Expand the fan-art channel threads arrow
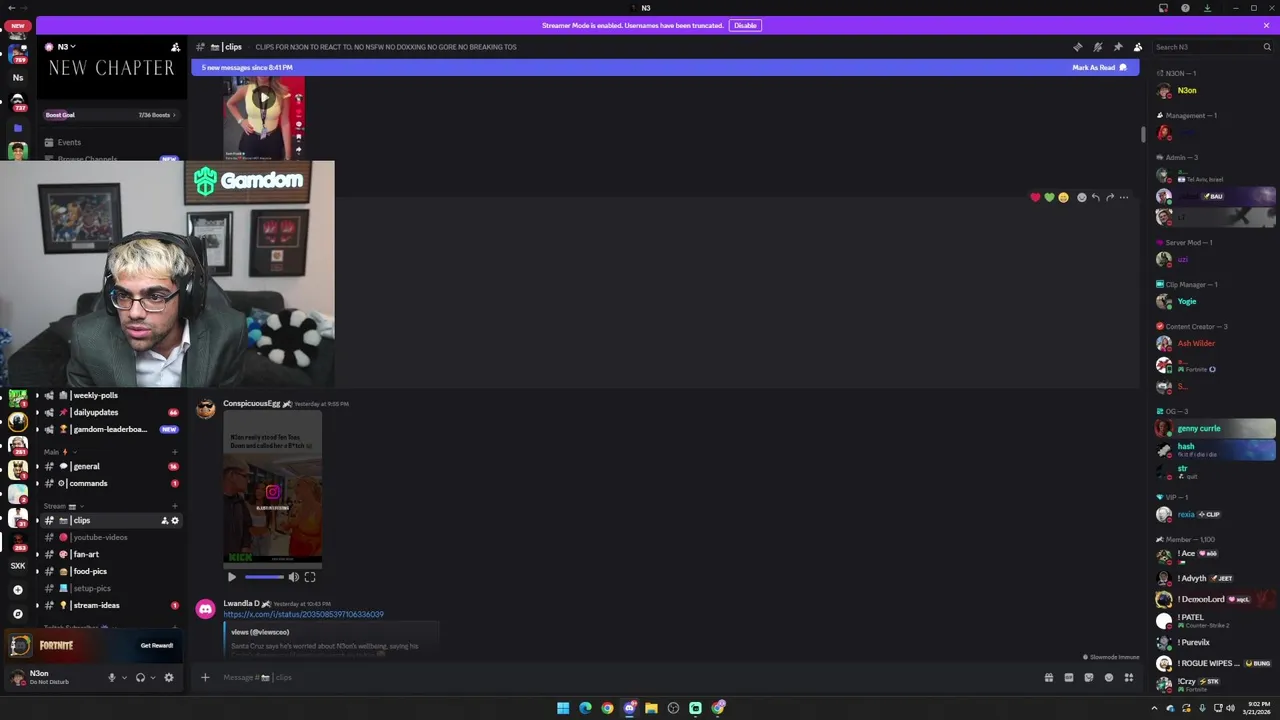Screen dimensions: 1280x720 (37, 554)
